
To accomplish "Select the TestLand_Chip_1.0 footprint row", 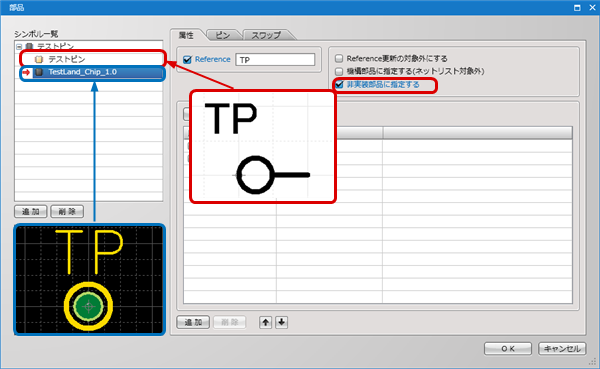I will click(x=92, y=72).
